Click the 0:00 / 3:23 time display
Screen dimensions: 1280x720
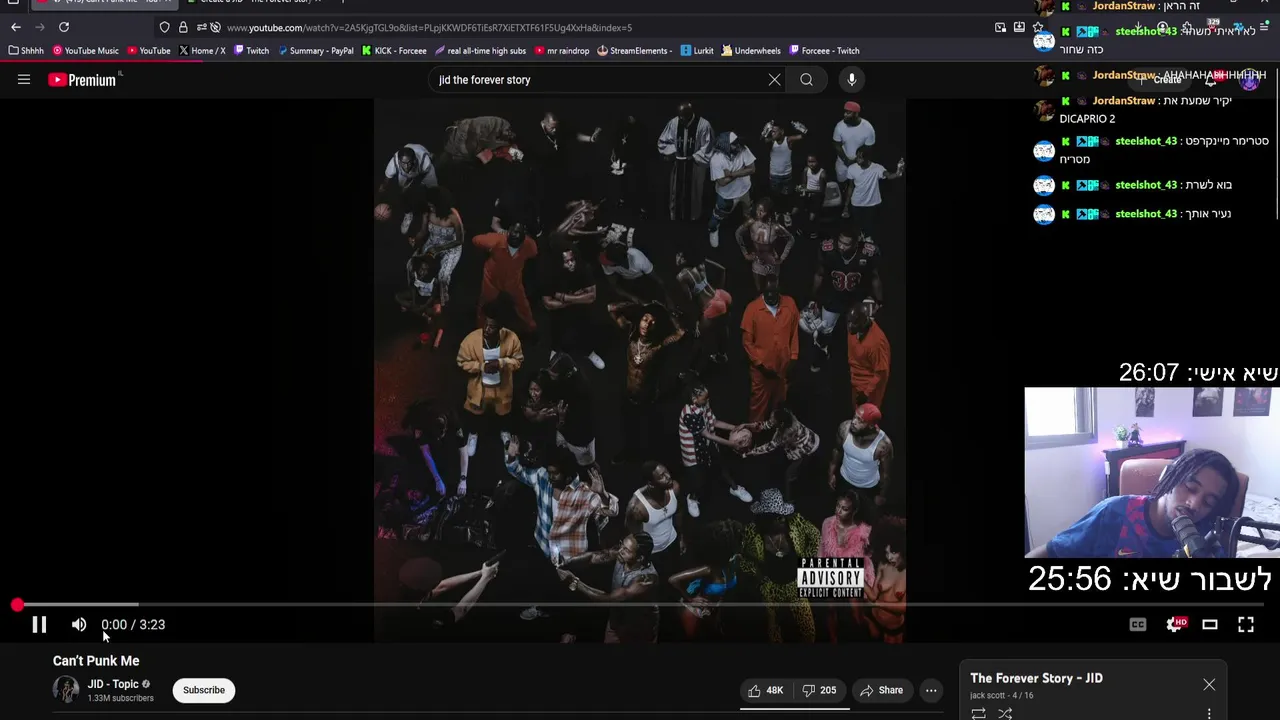[133, 625]
